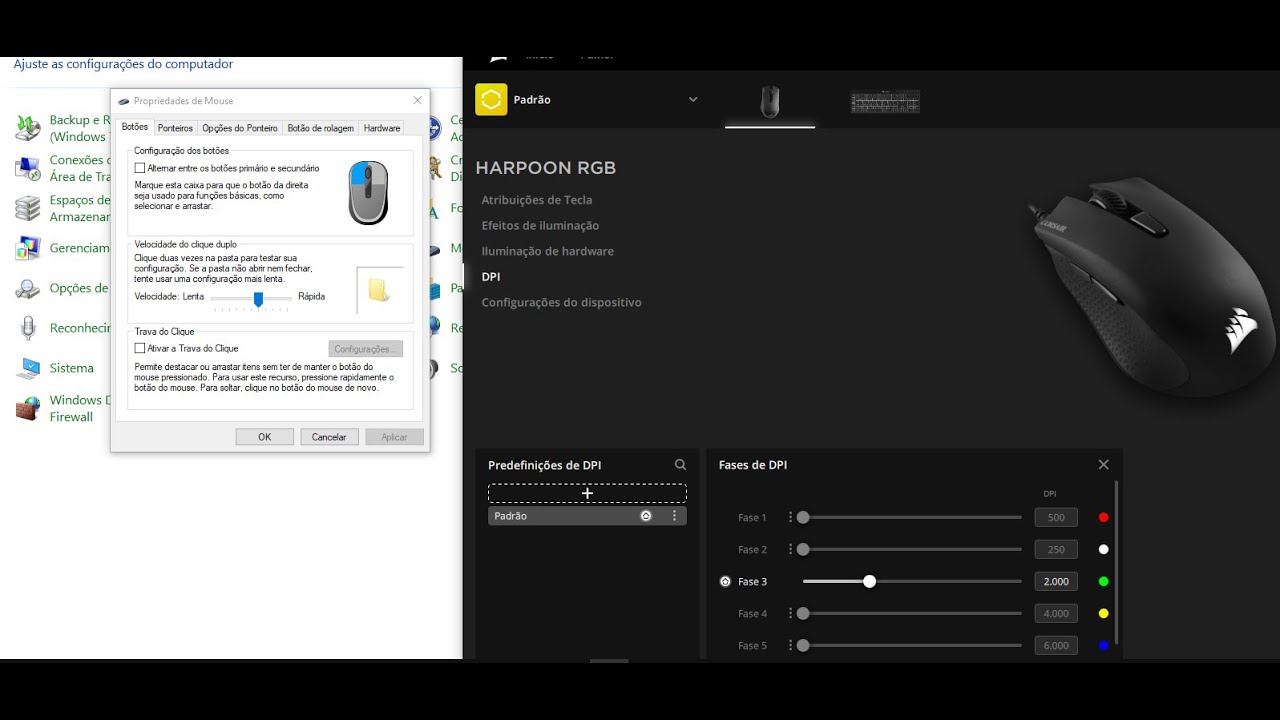The width and height of the screenshot is (1280, 720).
Task: Open the three-dot menu of the Padrão preset
Action: click(x=674, y=516)
